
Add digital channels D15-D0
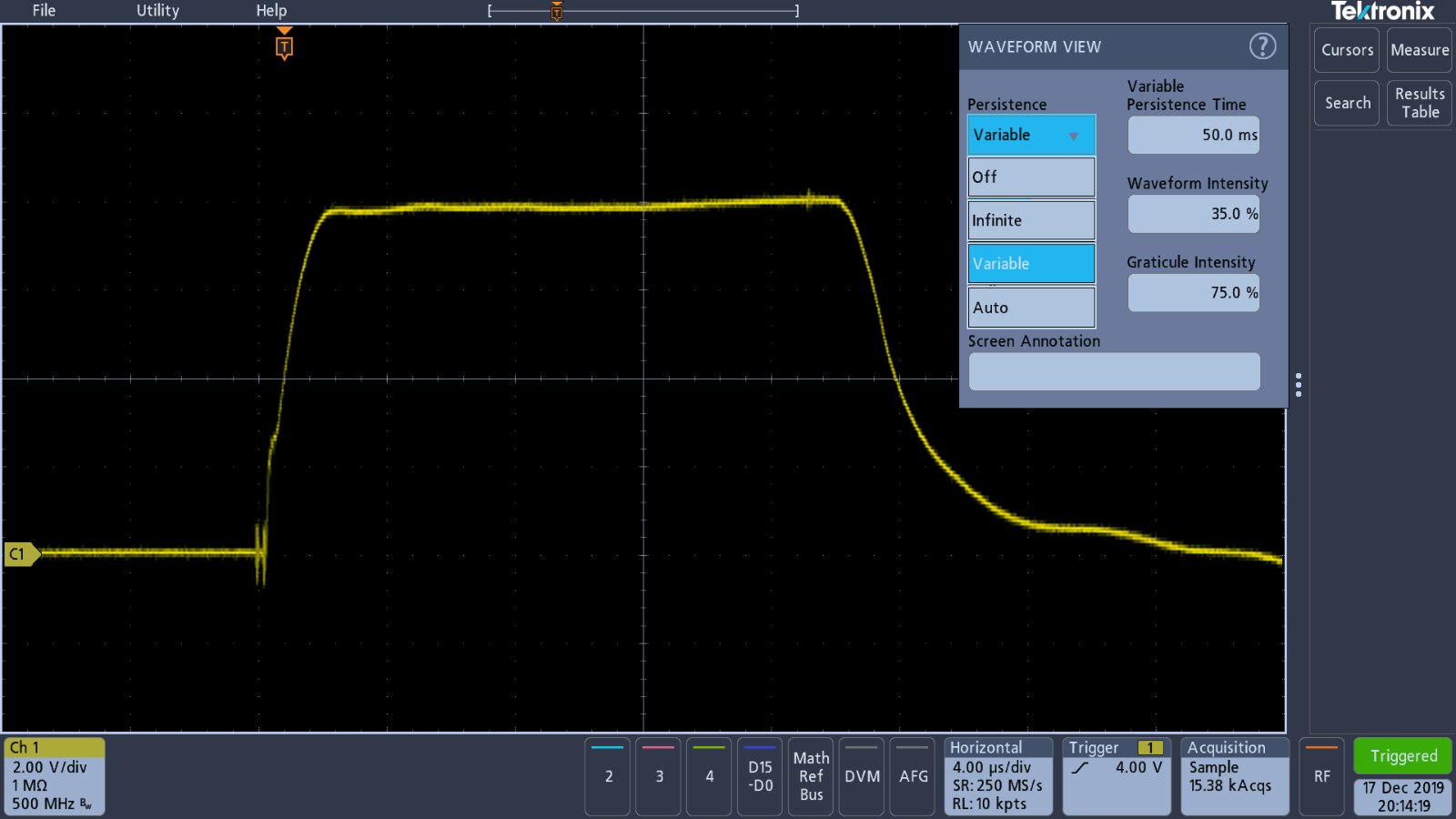point(760,776)
